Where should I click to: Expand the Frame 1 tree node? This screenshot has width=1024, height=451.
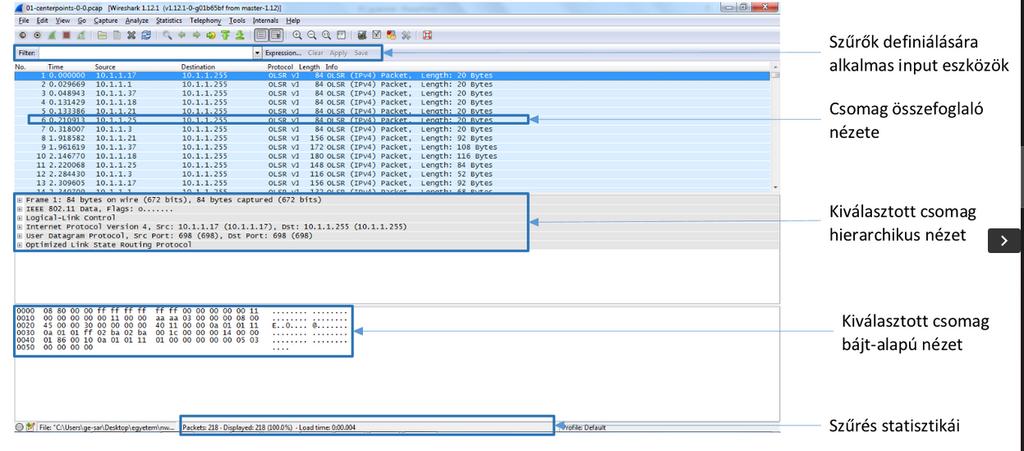click(x=20, y=200)
